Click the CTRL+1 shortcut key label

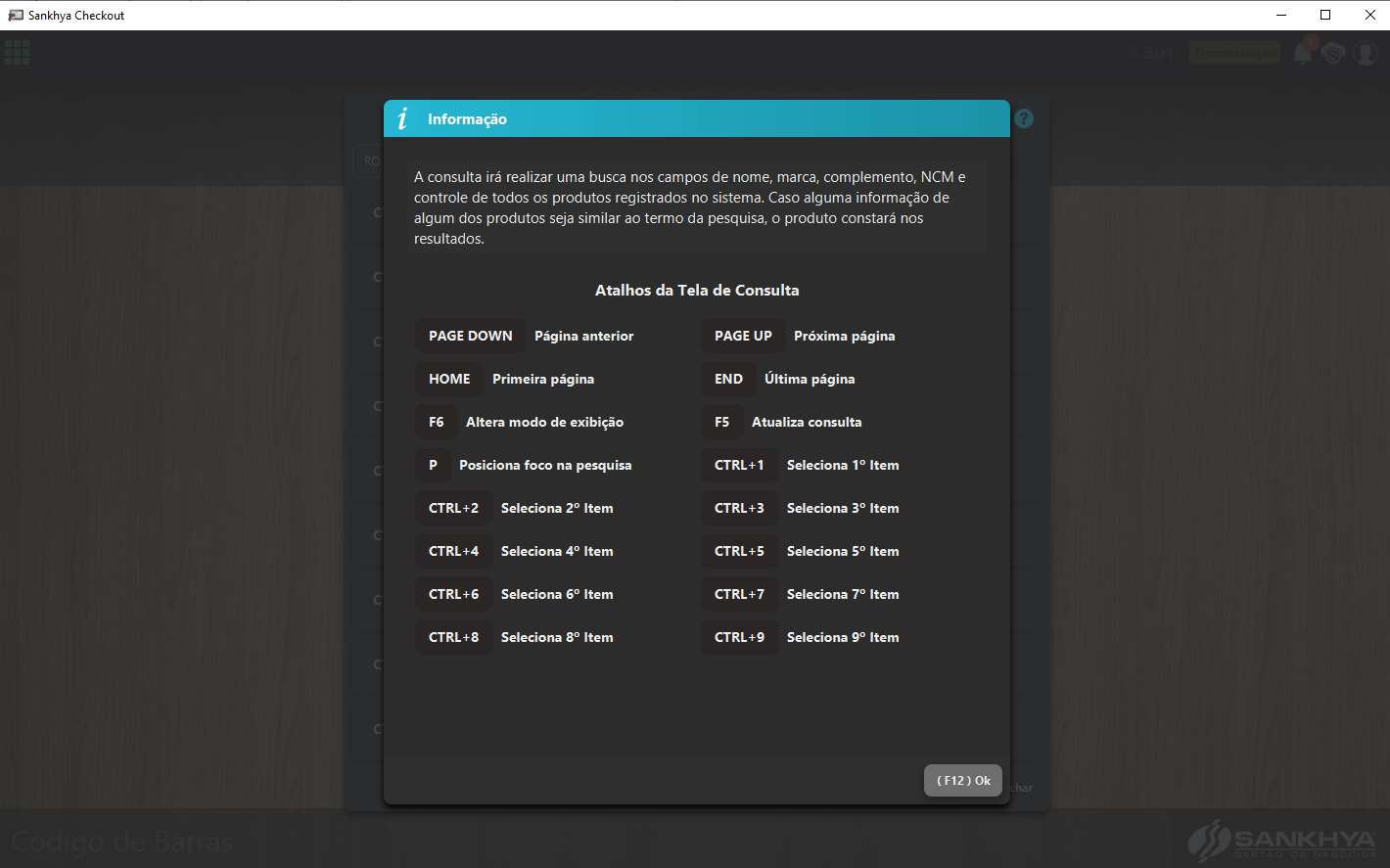pos(739,465)
